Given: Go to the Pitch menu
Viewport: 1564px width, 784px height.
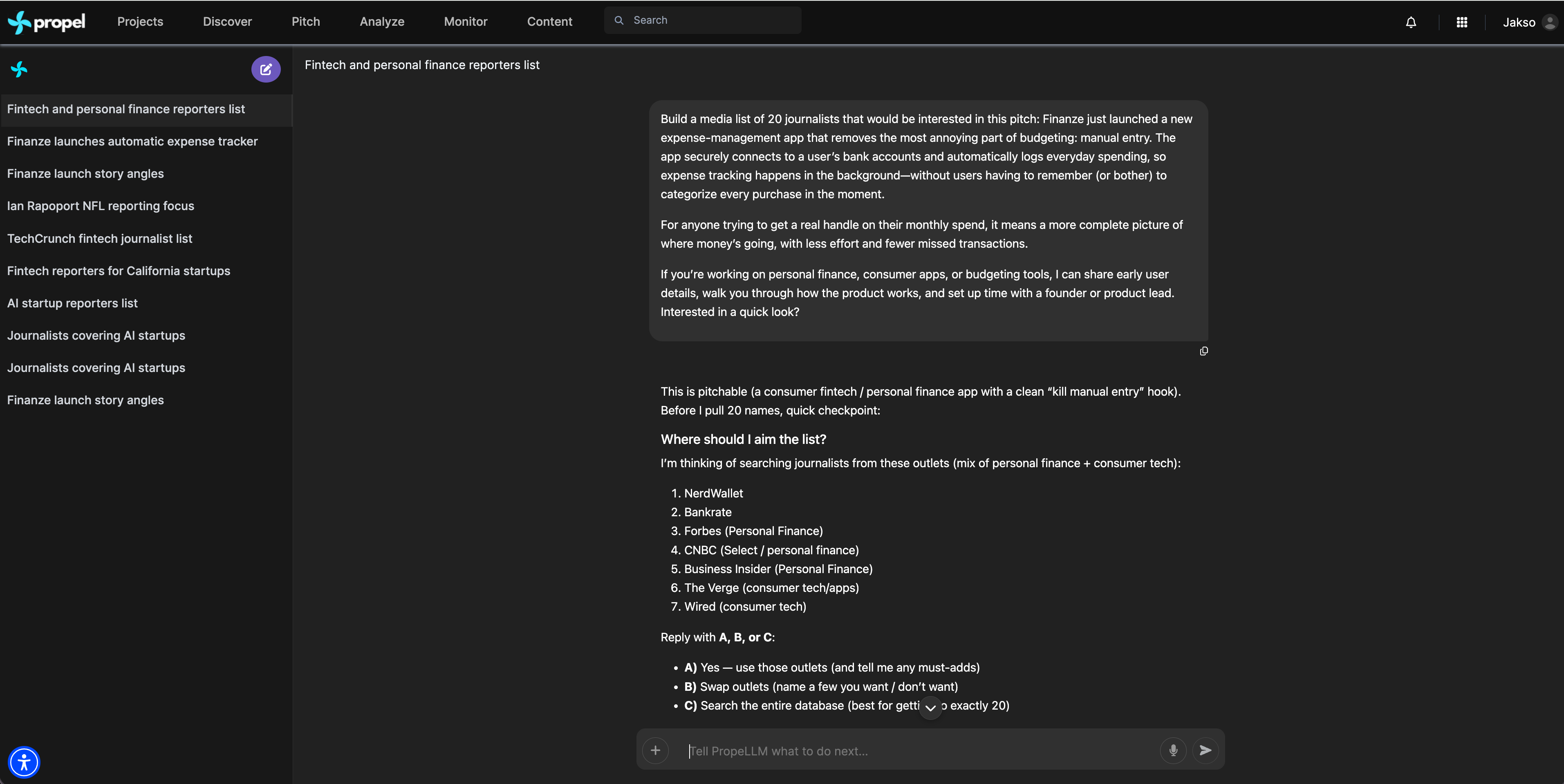Looking at the screenshot, I should (305, 22).
